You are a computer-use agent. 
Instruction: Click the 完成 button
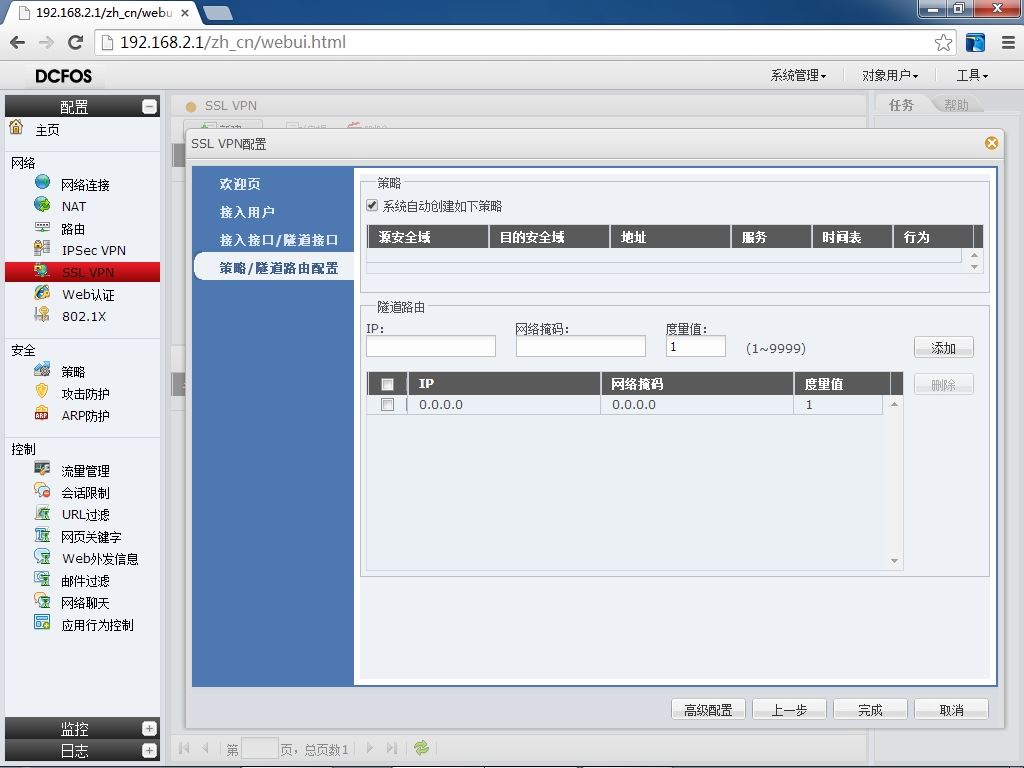click(x=870, y=710)
